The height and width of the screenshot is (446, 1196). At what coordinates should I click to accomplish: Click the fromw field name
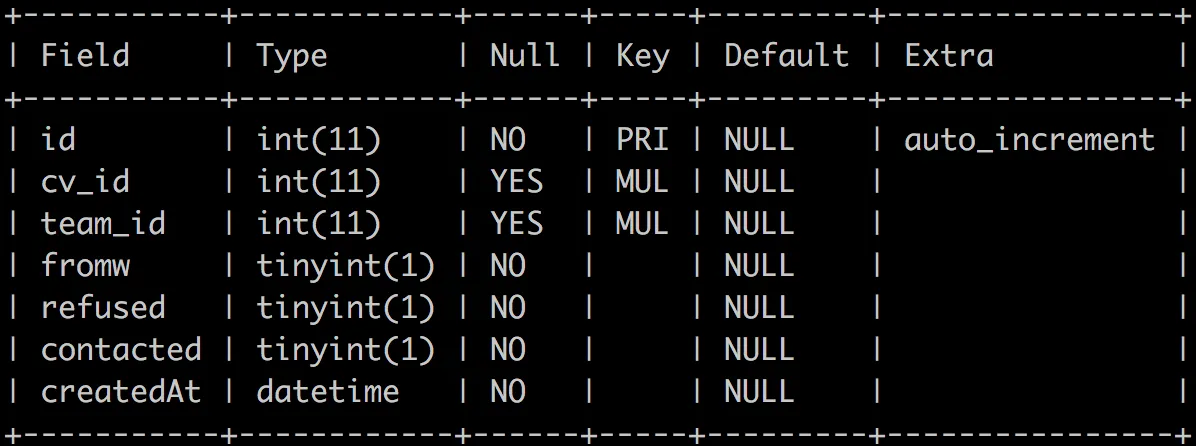[85, 265]
